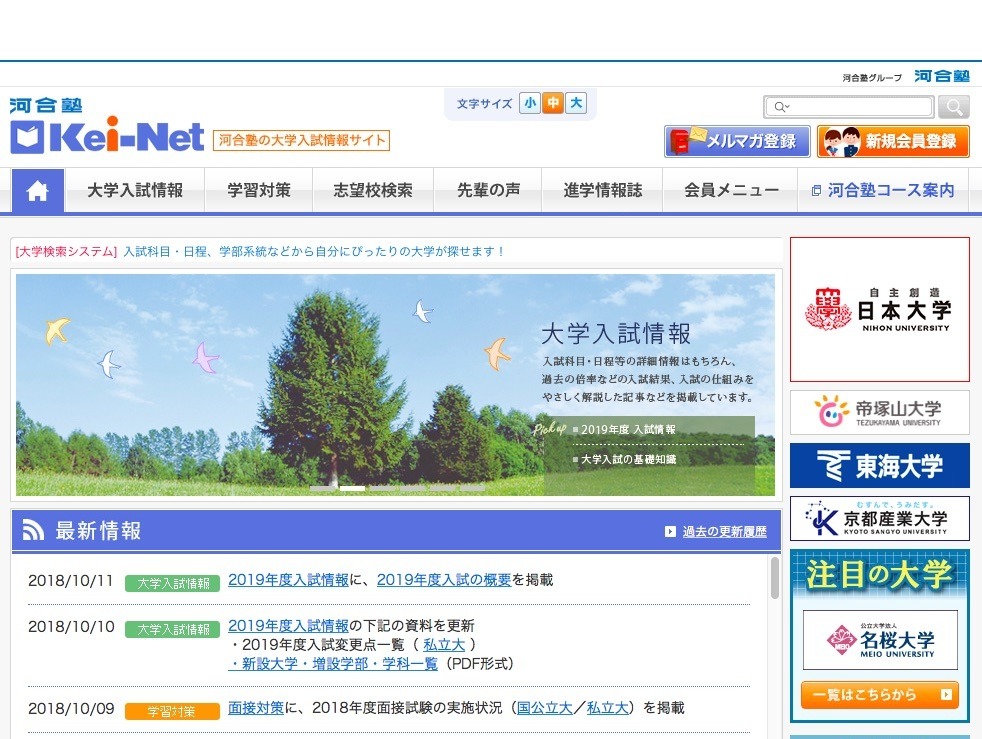Expand the 会員メニュー menu
The width and height of the screenshot is (982, 739).
coord(731,191)
